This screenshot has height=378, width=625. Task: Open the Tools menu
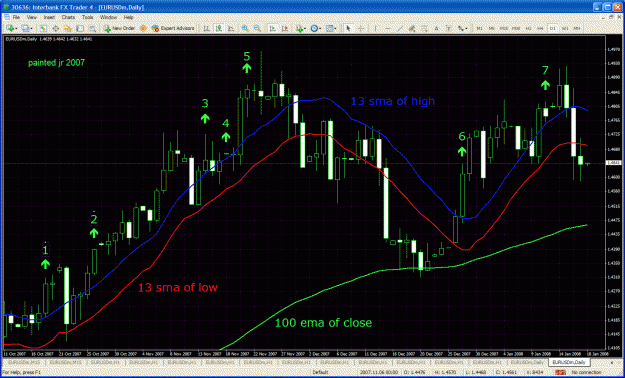pyautogui.click(x=87, y=18)
